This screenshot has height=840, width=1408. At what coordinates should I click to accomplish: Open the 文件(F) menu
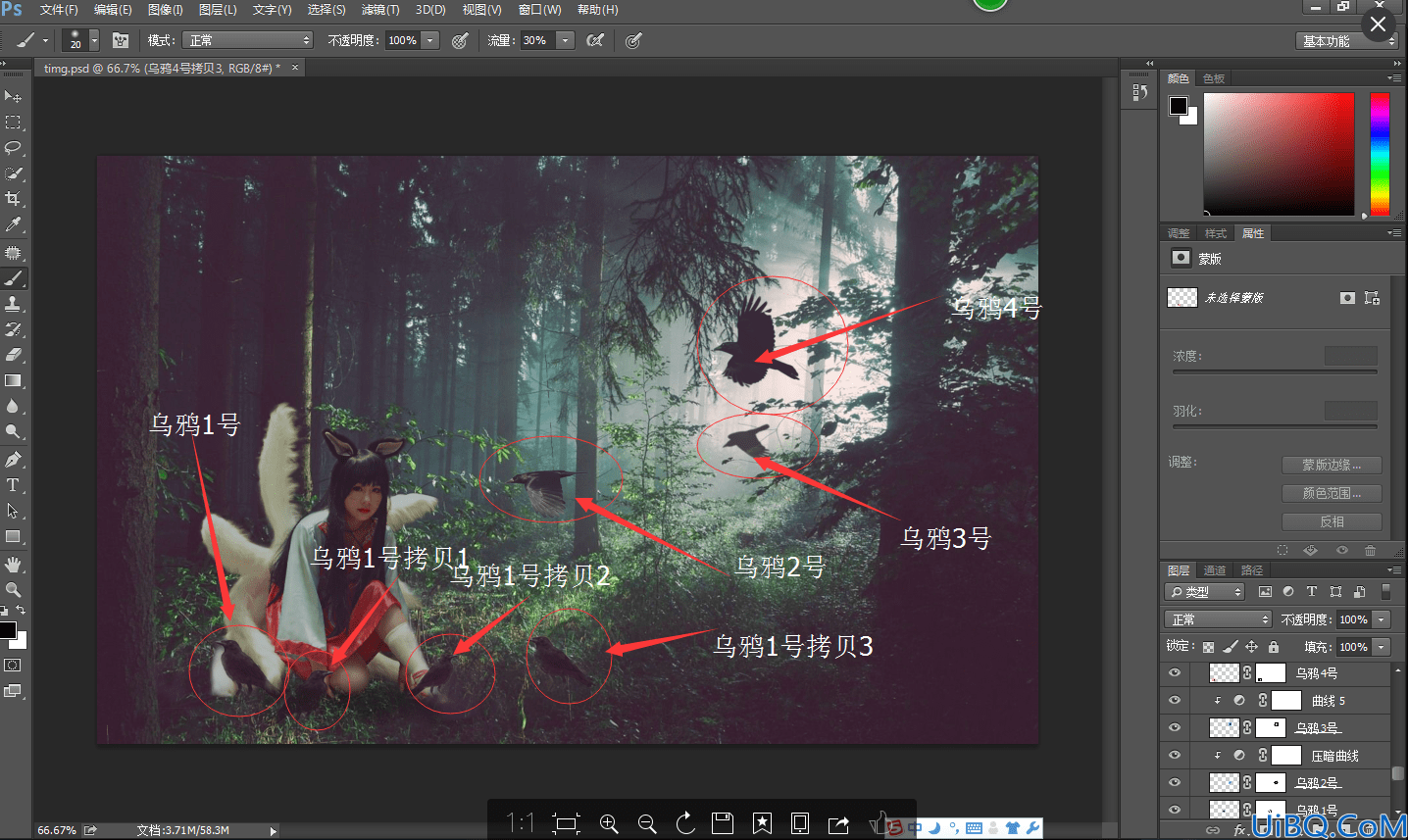tap(59, 10)
